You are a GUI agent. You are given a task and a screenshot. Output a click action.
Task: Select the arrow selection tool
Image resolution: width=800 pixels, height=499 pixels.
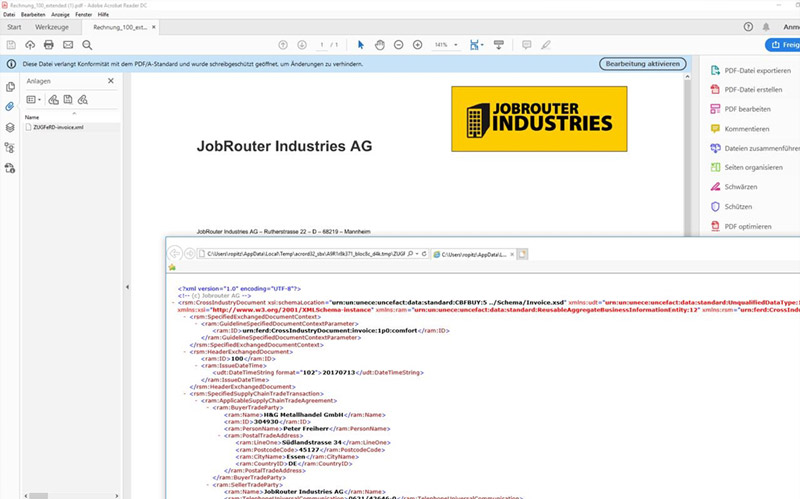(x=361, y=45)
